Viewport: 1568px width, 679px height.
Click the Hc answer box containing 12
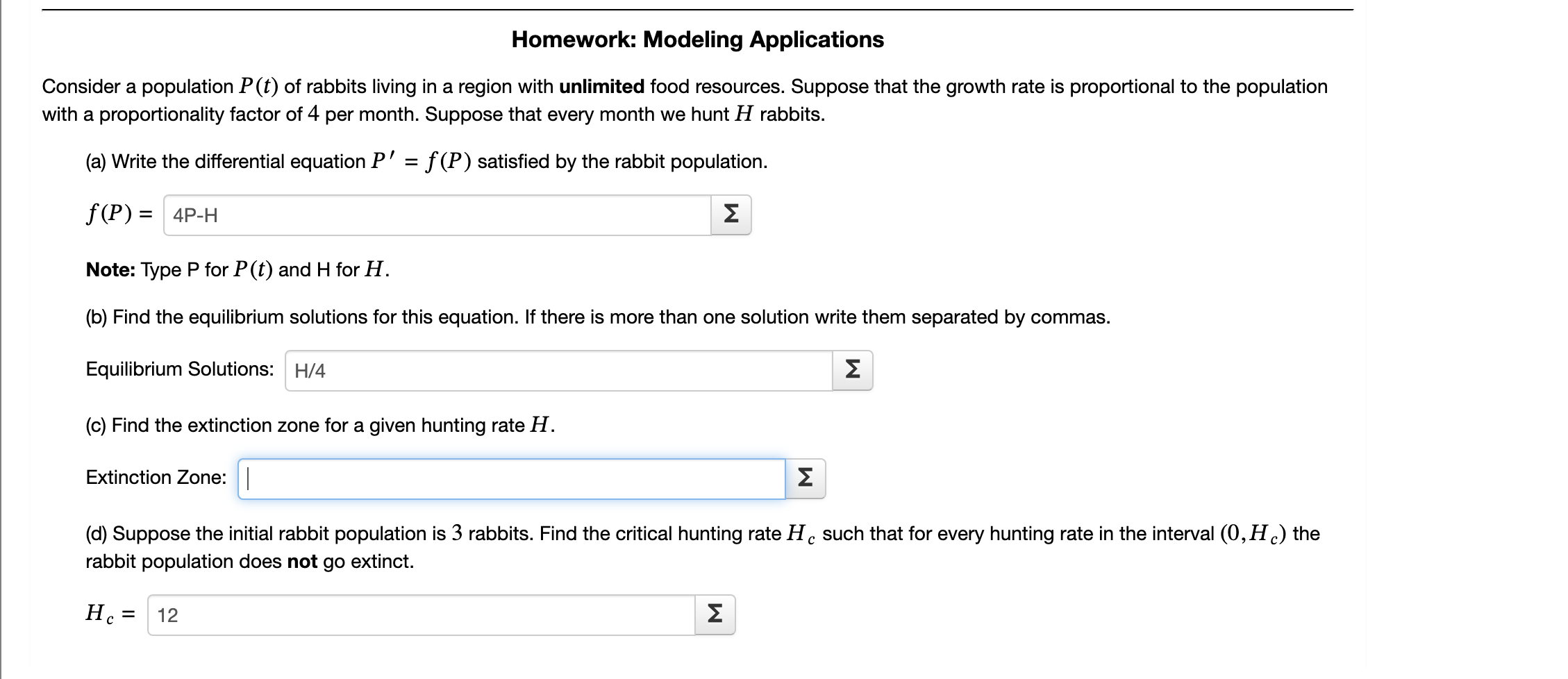click(x=417, y=613)
